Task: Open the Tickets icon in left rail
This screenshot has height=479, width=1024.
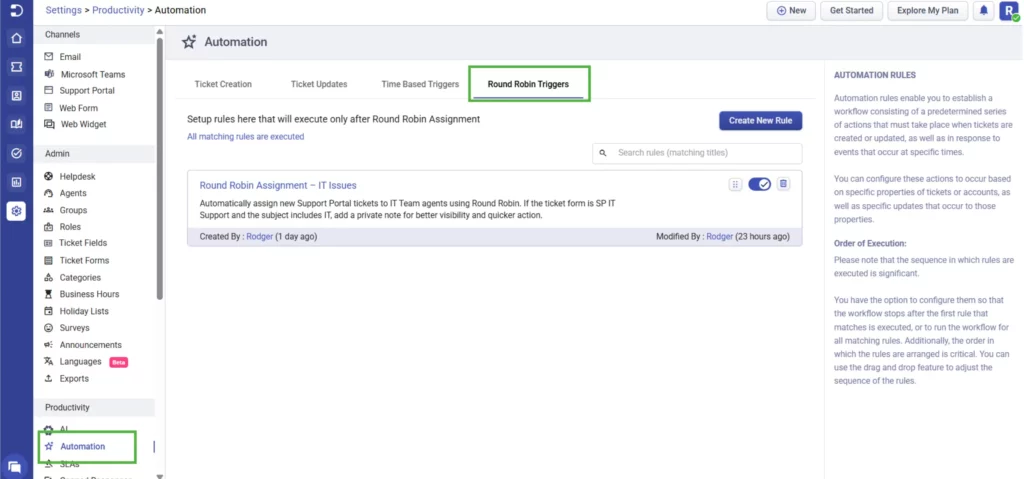Action: point(16,67)
